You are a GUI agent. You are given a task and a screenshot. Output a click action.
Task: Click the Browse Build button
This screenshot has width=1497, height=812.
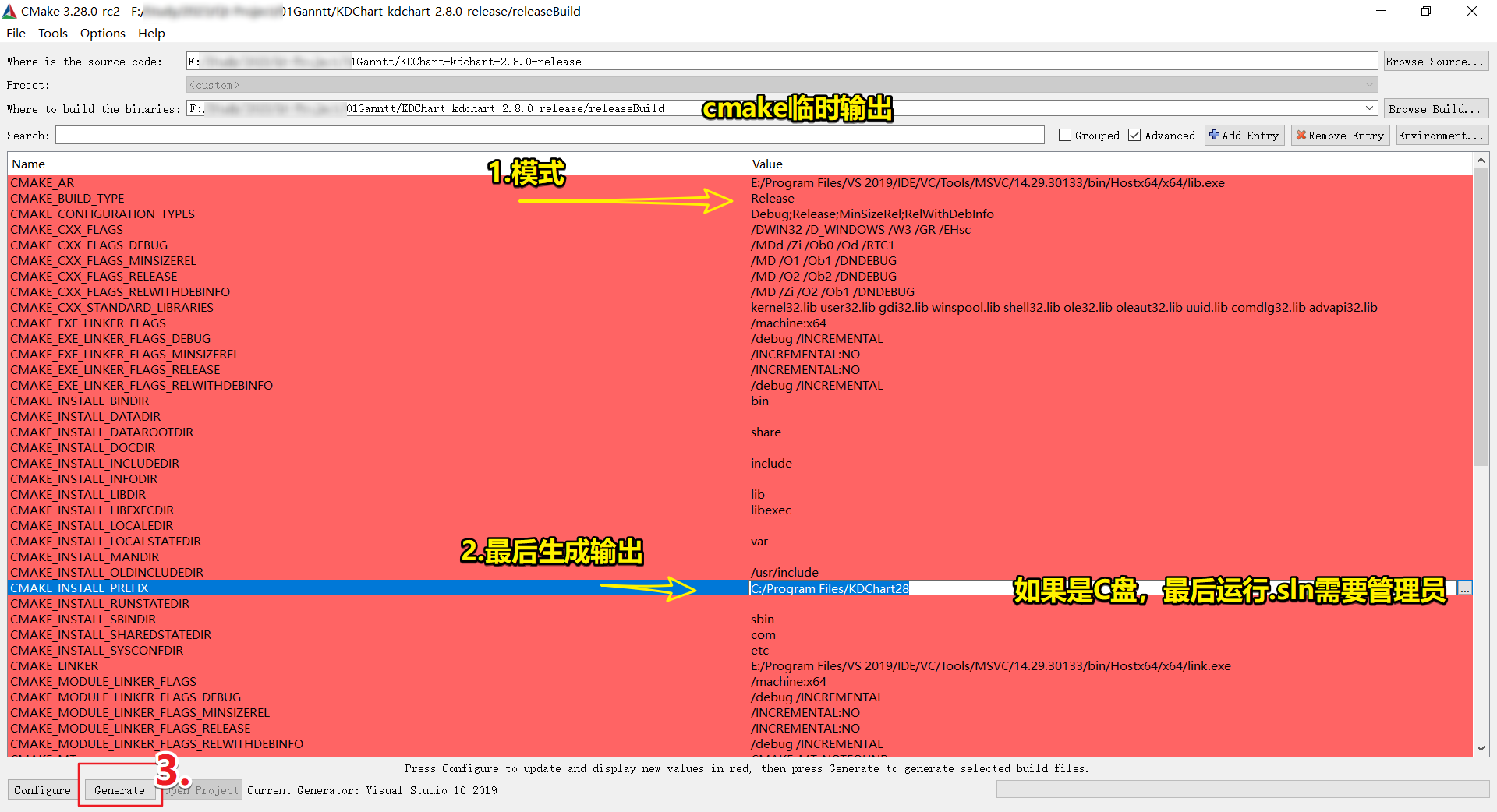tap(1435, 109)
